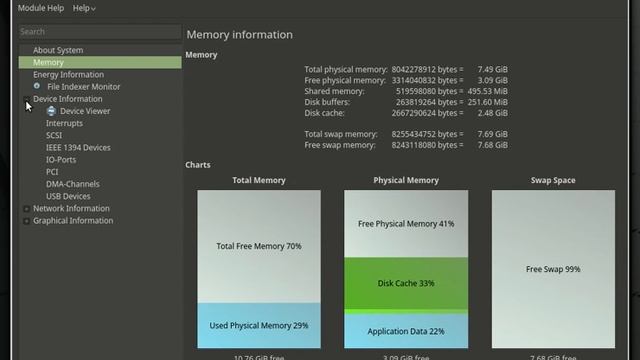Image resolution: width=640 pixels, height=360 pixels.
Task: Click the green Disk Cache chart segment
Action: click(406, 283)
